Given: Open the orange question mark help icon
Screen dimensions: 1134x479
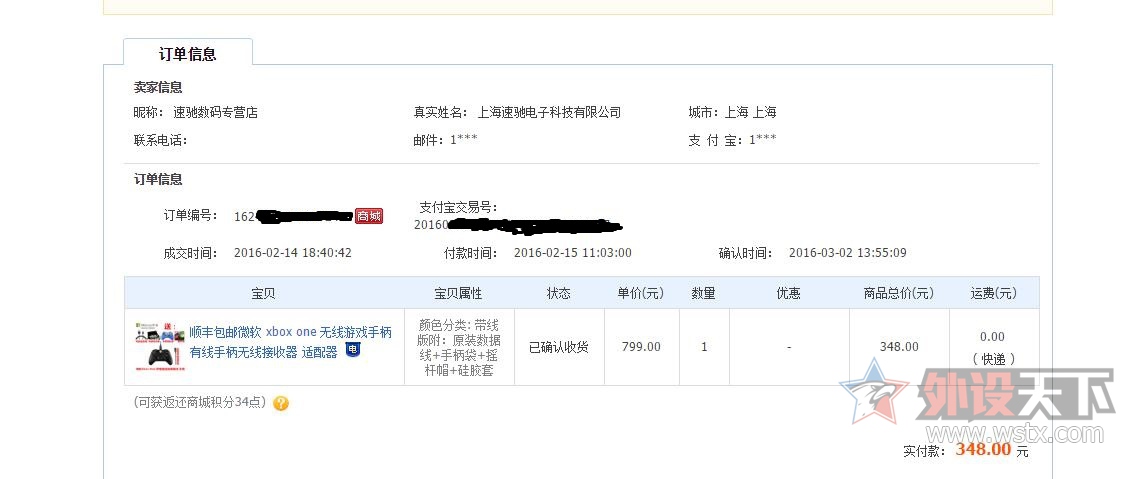Looking at the screenshot, I should (x=281, y=403).
